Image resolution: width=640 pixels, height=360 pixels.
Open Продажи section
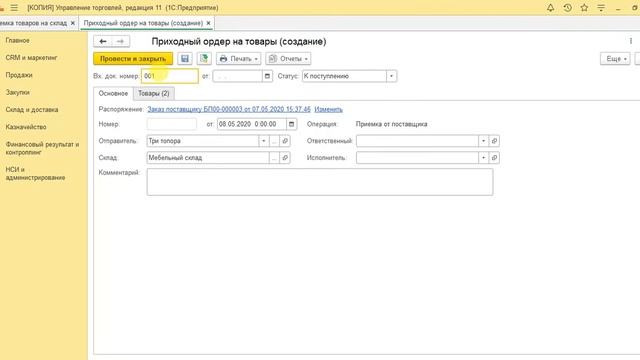(19, 75)
